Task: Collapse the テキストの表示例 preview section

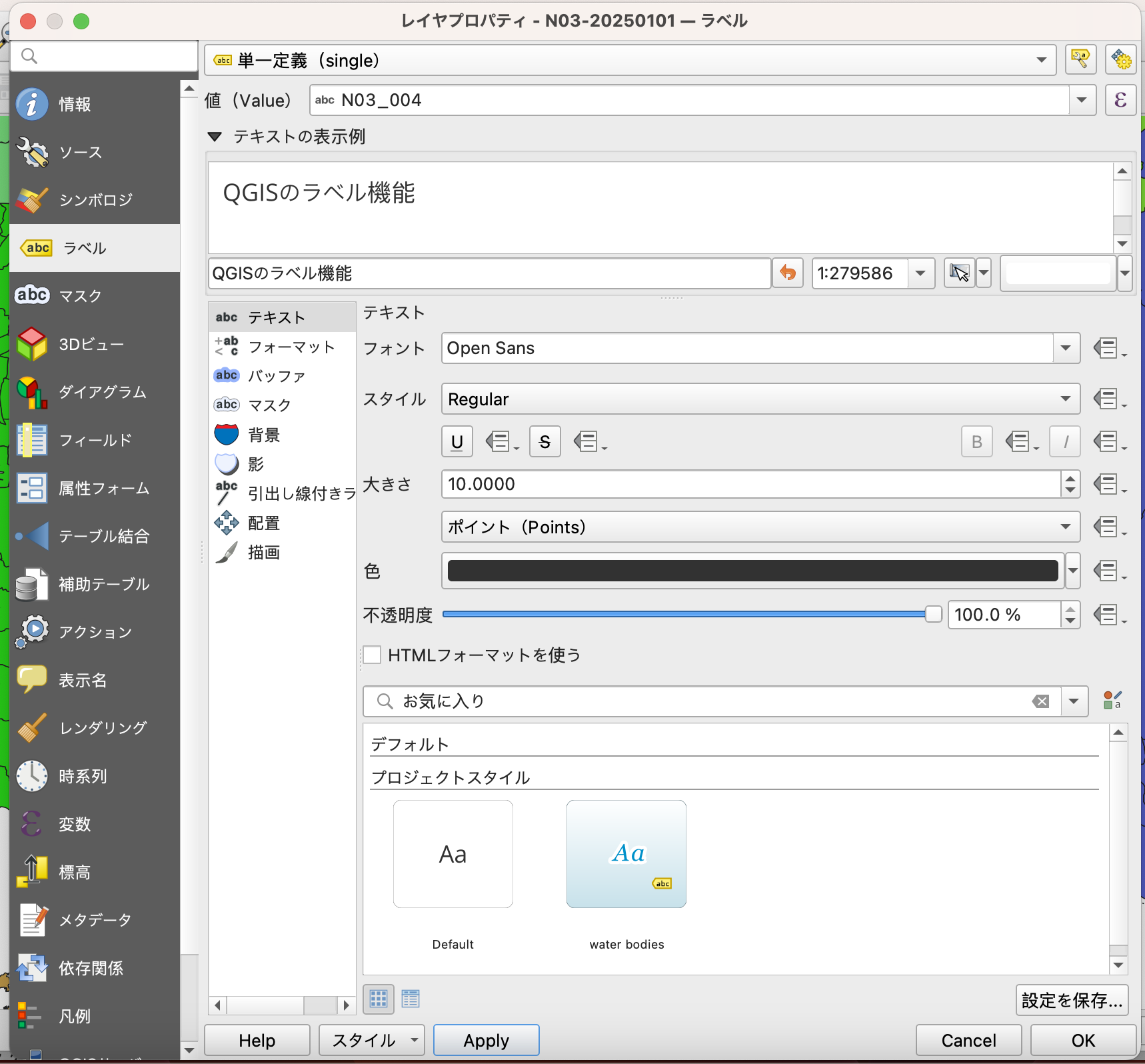Action: (215, 137)
